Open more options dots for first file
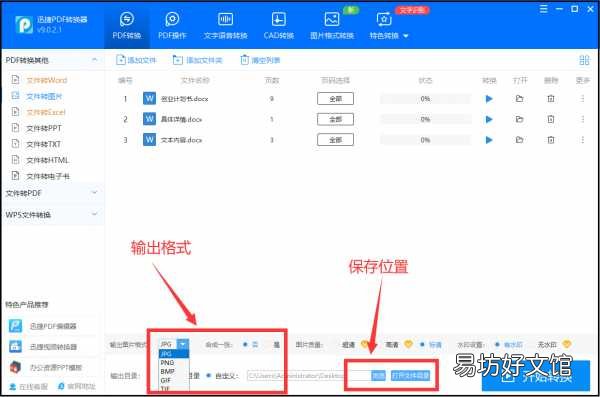600x397 pixels. click(x=582, y=99)
